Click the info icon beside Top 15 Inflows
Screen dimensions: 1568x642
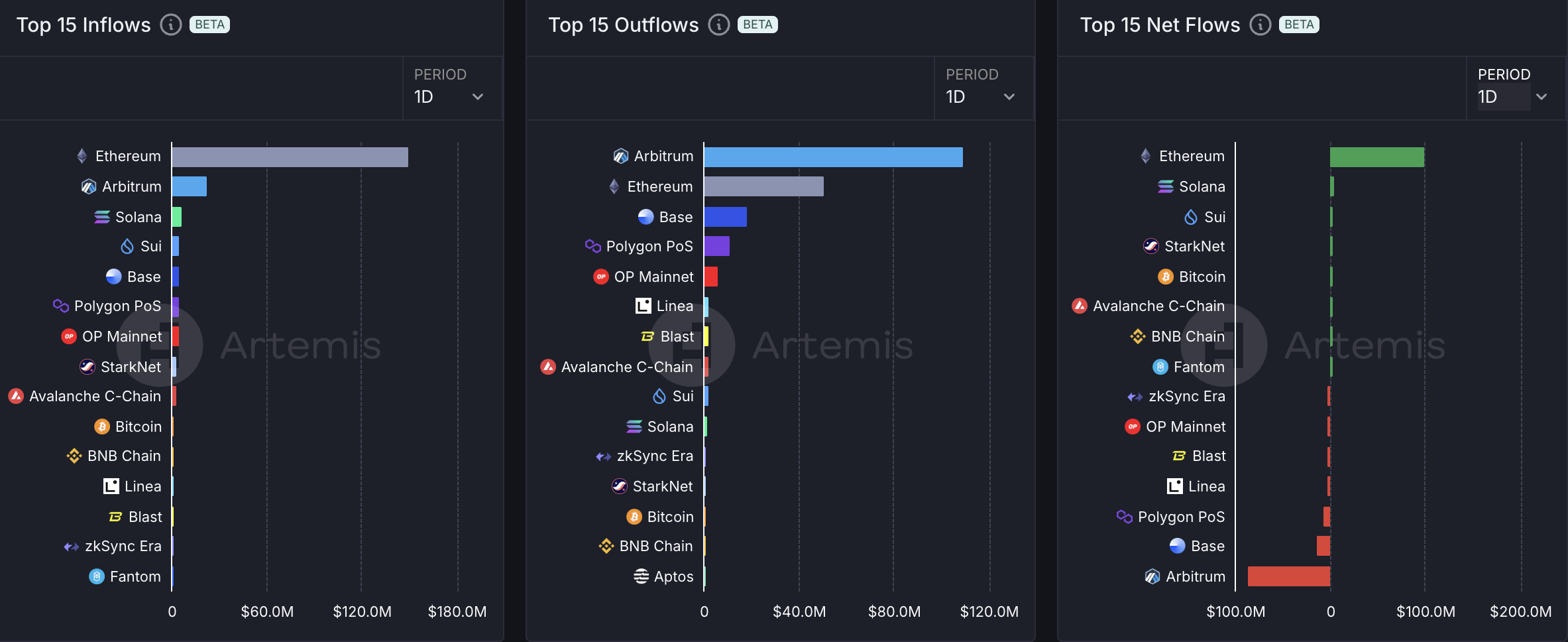[171, 25]
